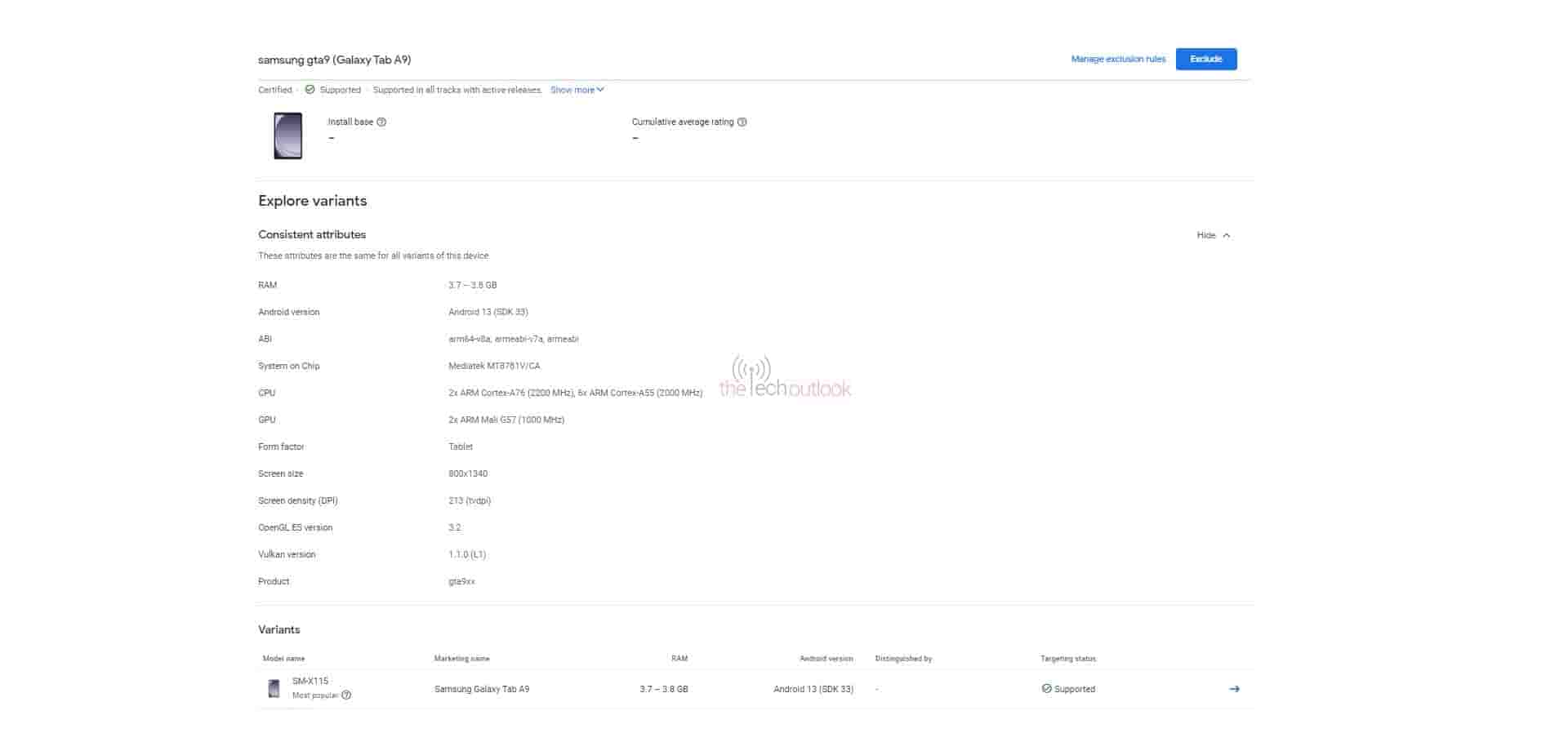1568x751 pixels.
Task: Collapse Consistent attributes with Hide
Action: 1213,235
